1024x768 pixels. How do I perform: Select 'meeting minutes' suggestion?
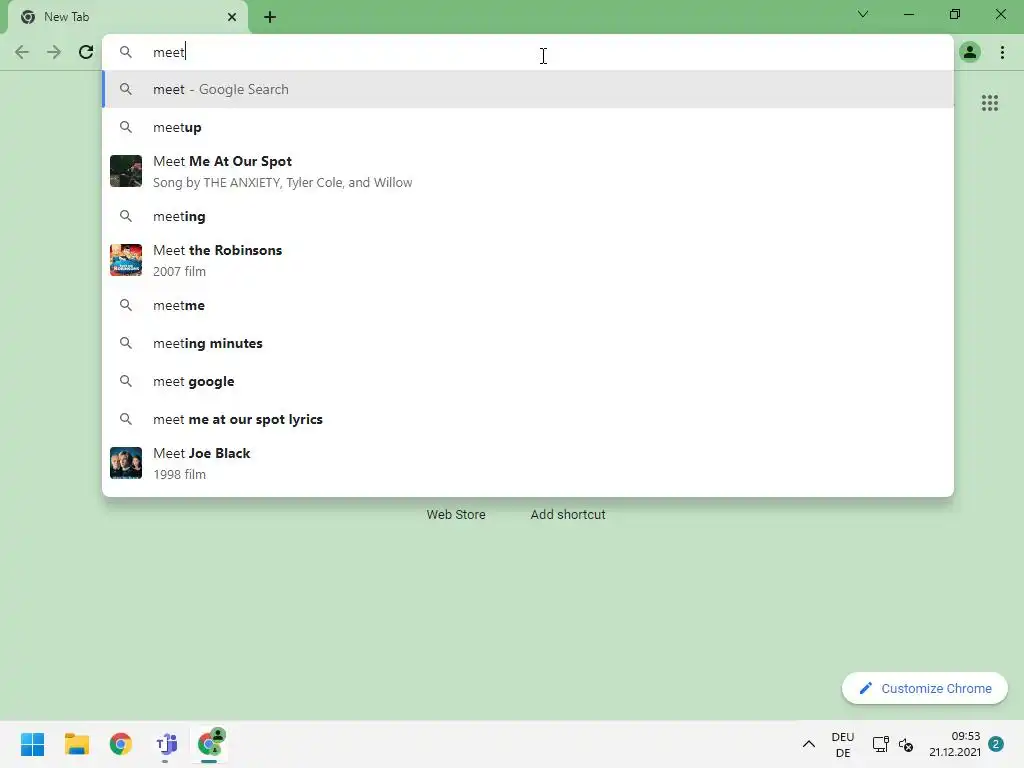pyautogui.click(x=528, y=344)
